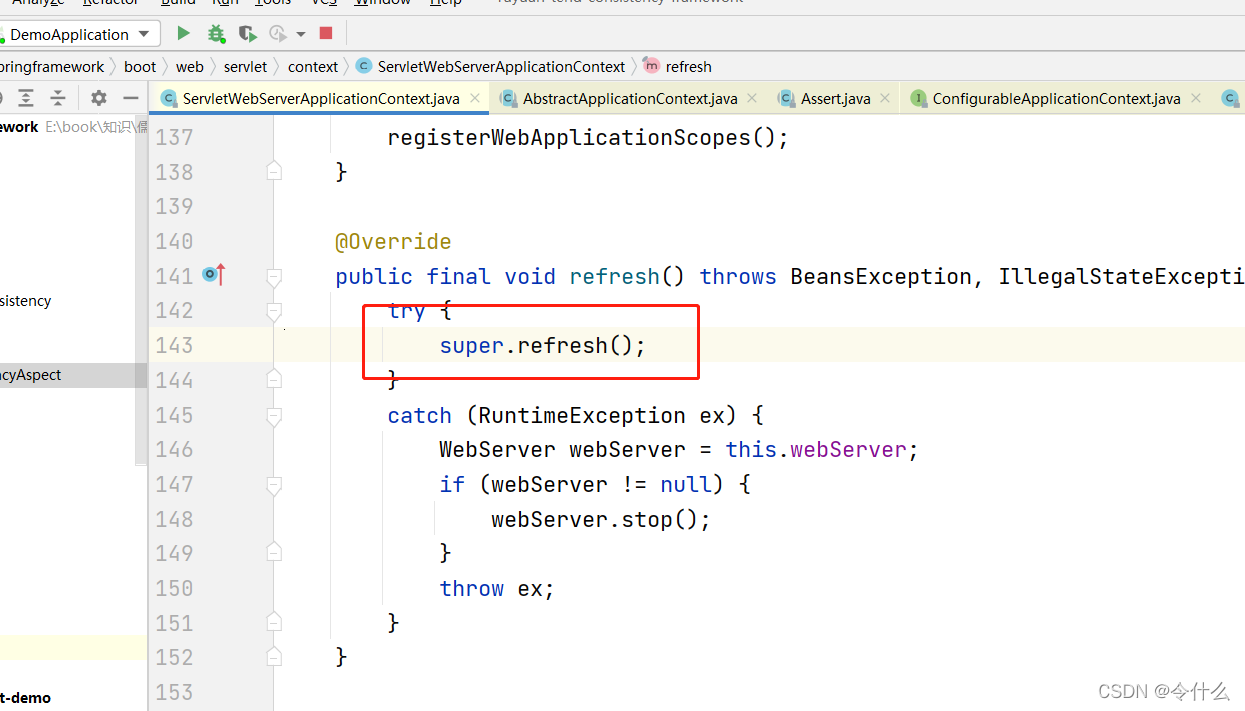Open the DemoApplication run configuration dropdown
1245x711 pixels.
point(79,34)
